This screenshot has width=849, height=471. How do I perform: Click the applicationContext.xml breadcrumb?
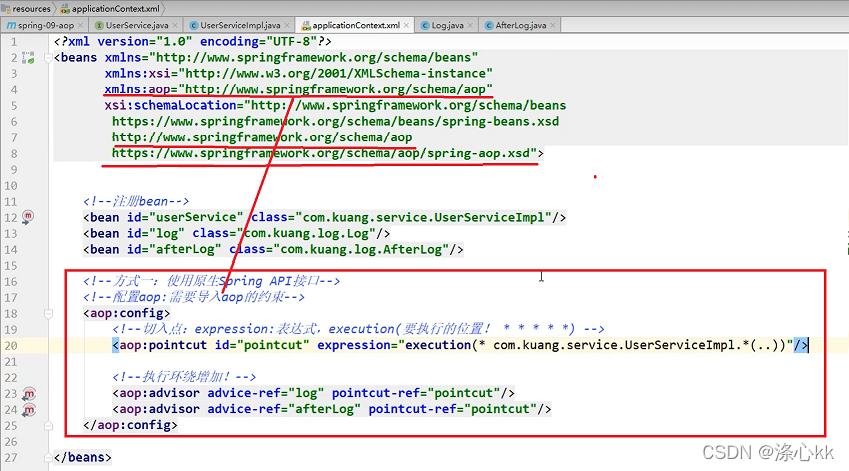coord(115,9)
